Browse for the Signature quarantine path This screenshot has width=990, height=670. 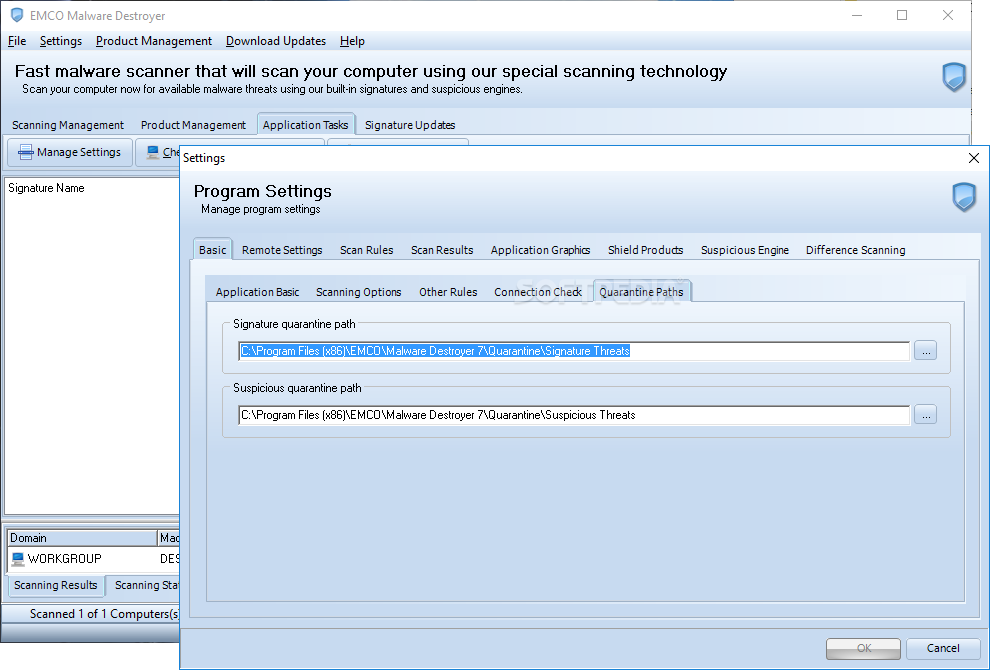coord(925,350)
